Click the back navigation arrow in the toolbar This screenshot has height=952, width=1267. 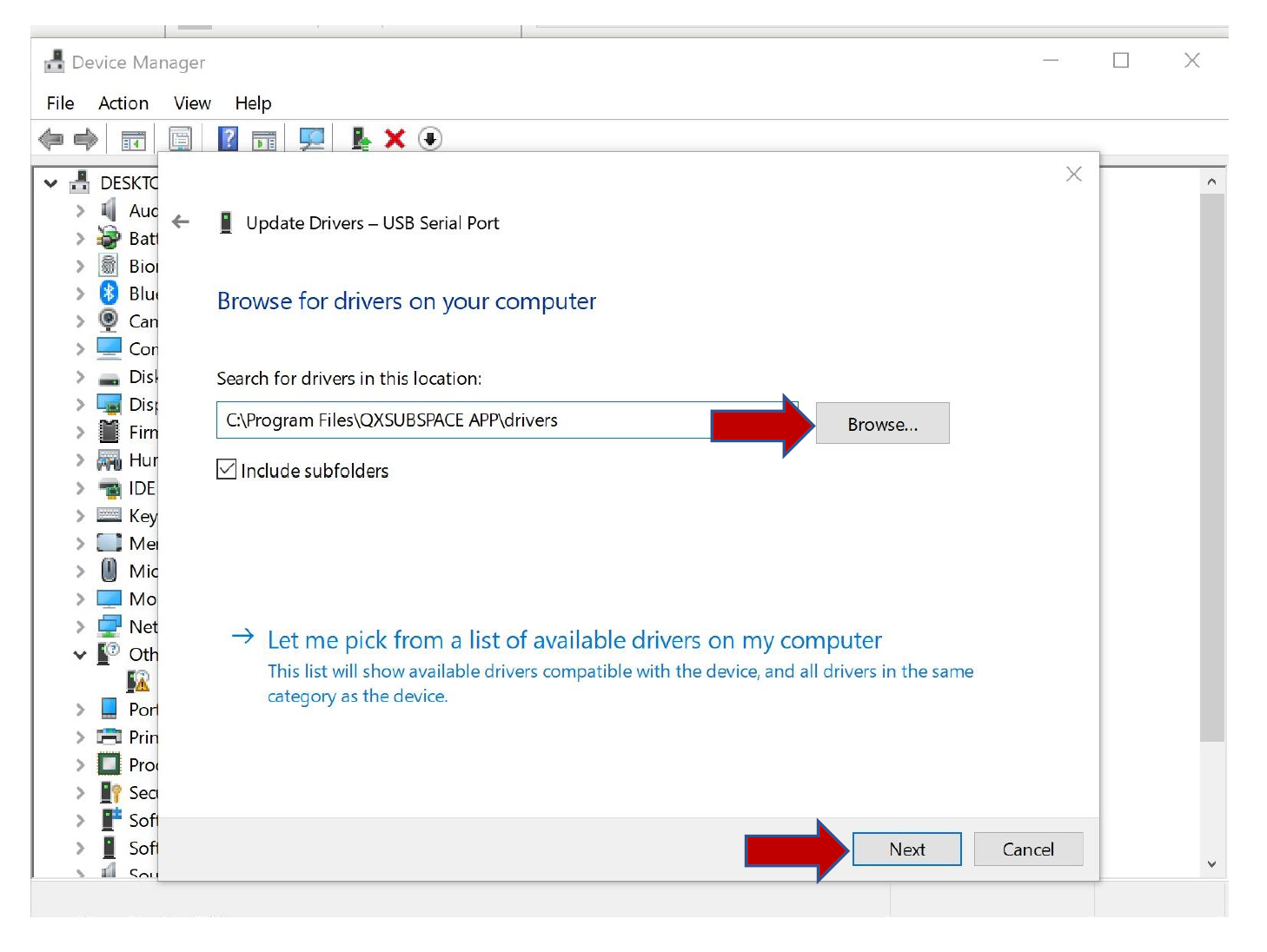point(50,138)
